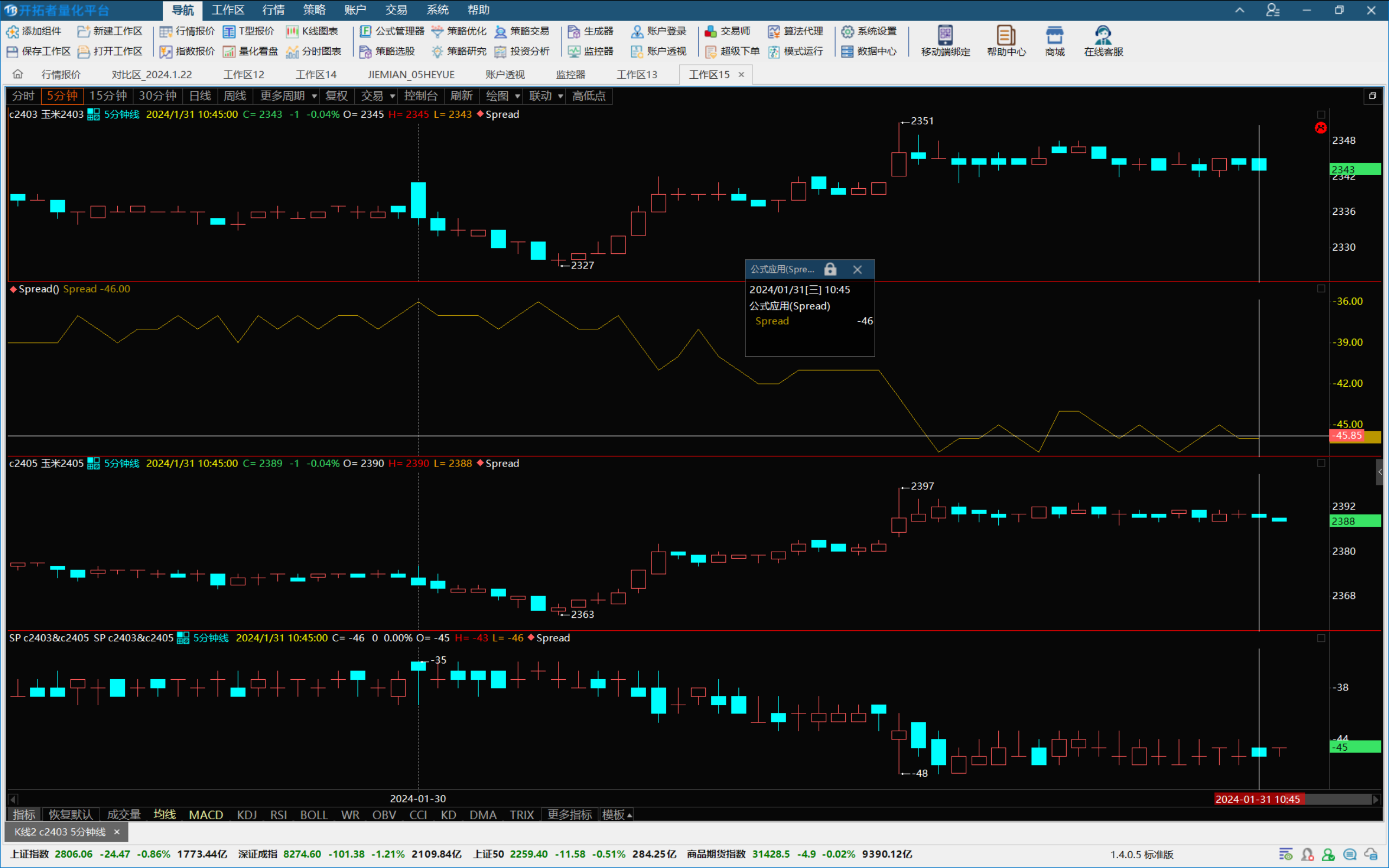Click the 刷新 refresh button

tap(462, 96)
